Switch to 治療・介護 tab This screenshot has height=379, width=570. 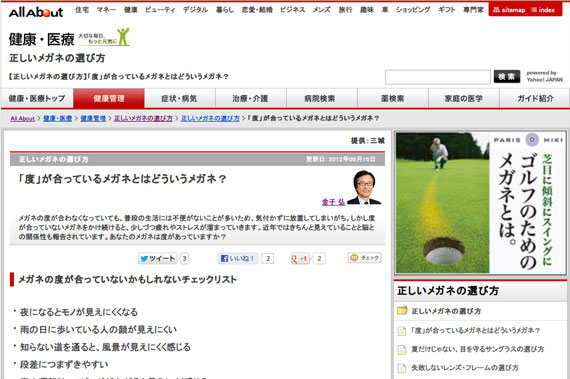[x=250, y=98]
